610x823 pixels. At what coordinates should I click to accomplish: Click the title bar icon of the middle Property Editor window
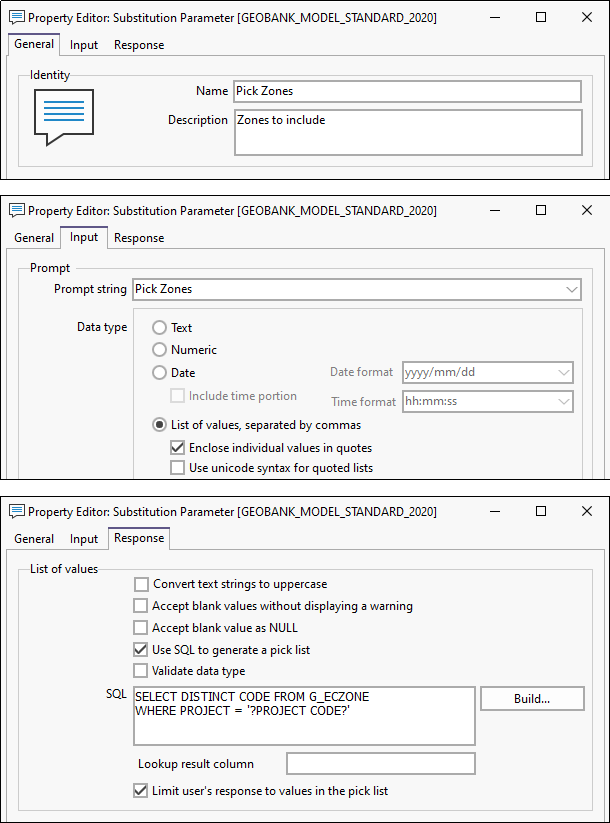(x=17, y=210)
